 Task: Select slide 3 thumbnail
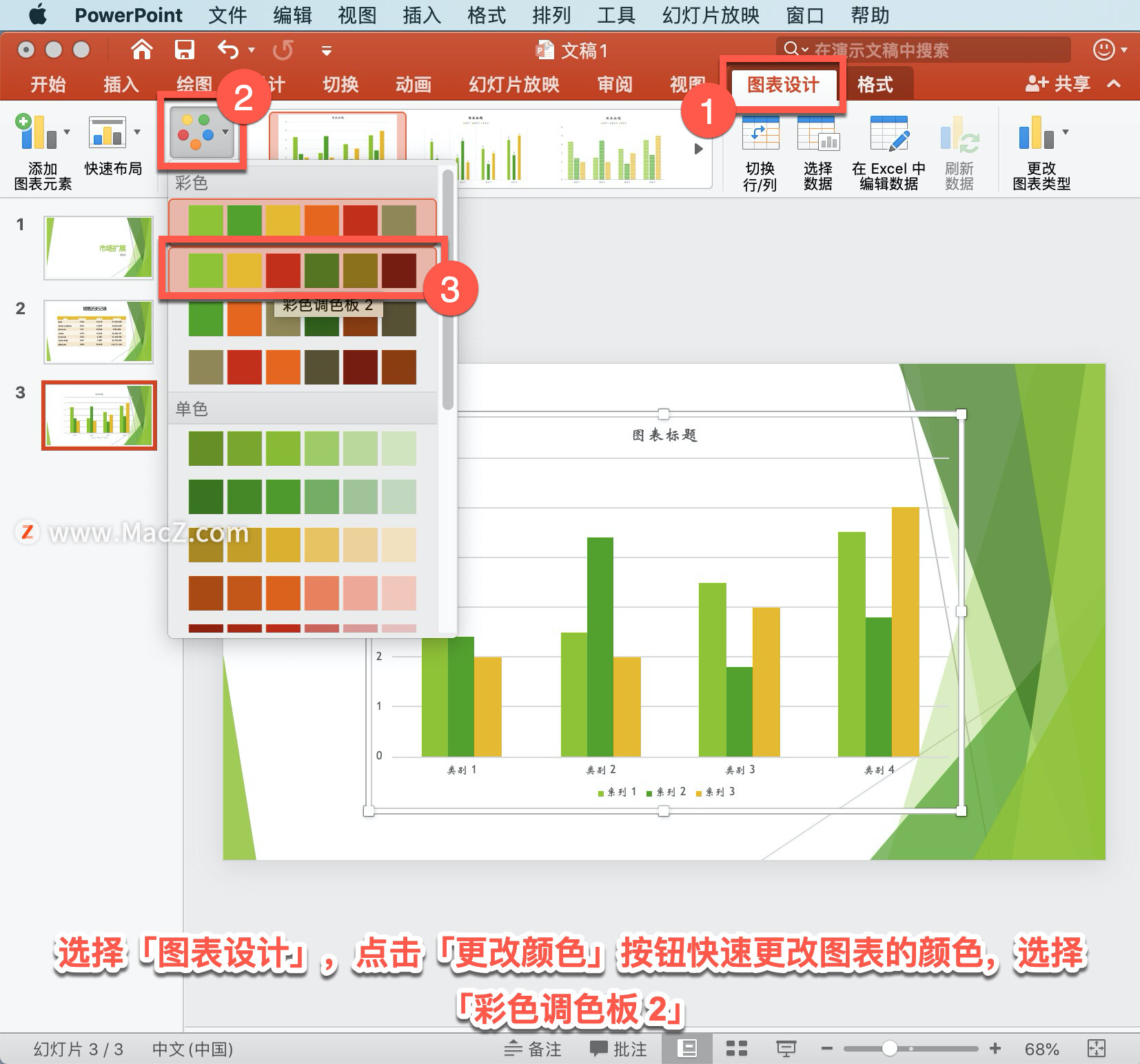click(99, 416)
